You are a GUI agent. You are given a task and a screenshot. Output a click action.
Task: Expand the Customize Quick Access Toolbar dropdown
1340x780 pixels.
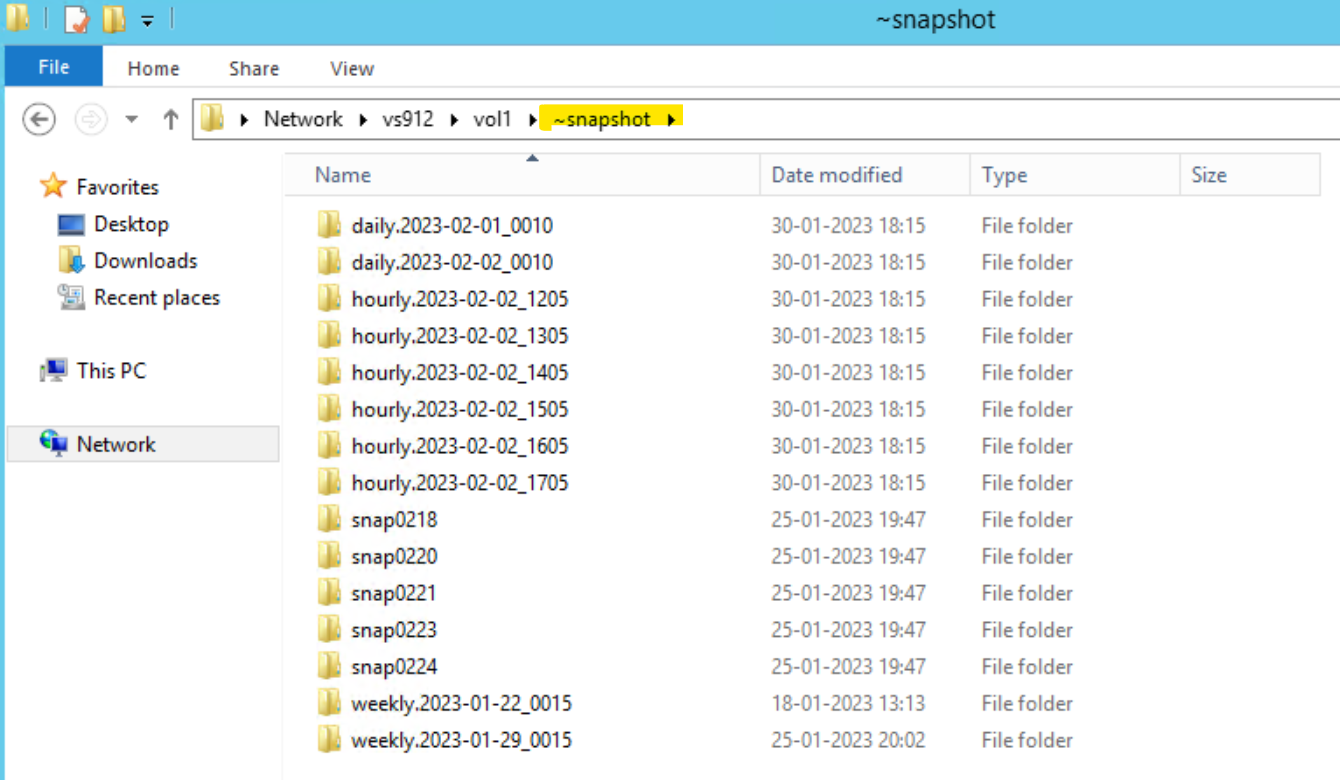point(147,20)
